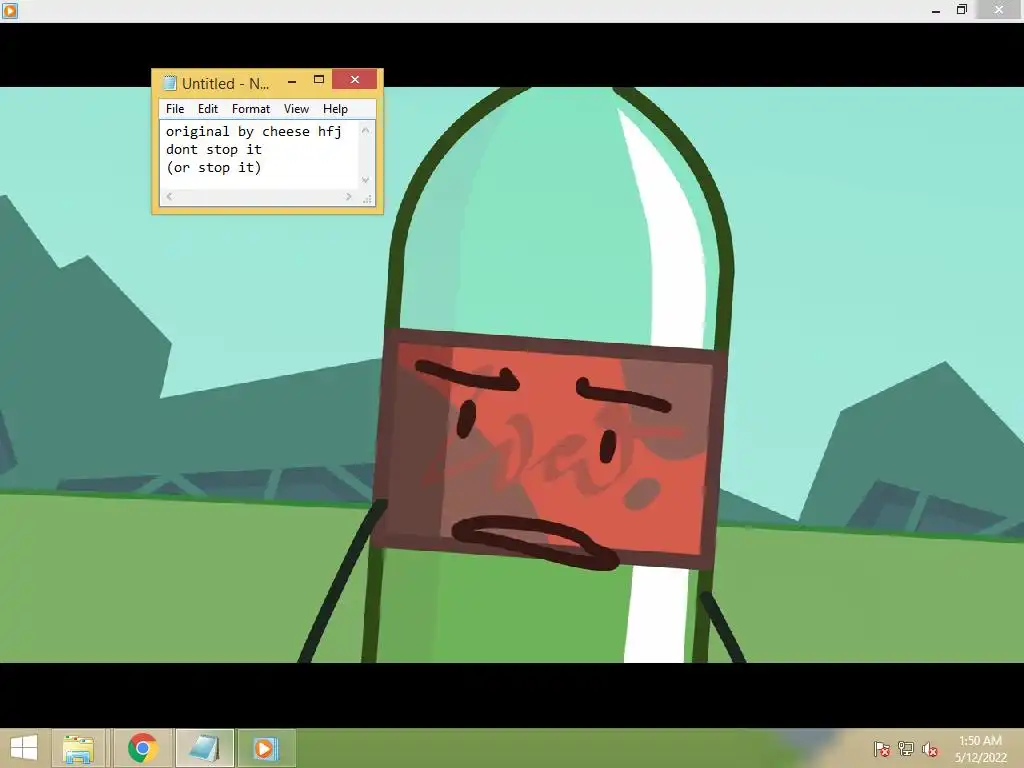Image resolution: width=1024 pixels, height=768 pixels.
Task: Open the Windows Start button
Action: 24,748
